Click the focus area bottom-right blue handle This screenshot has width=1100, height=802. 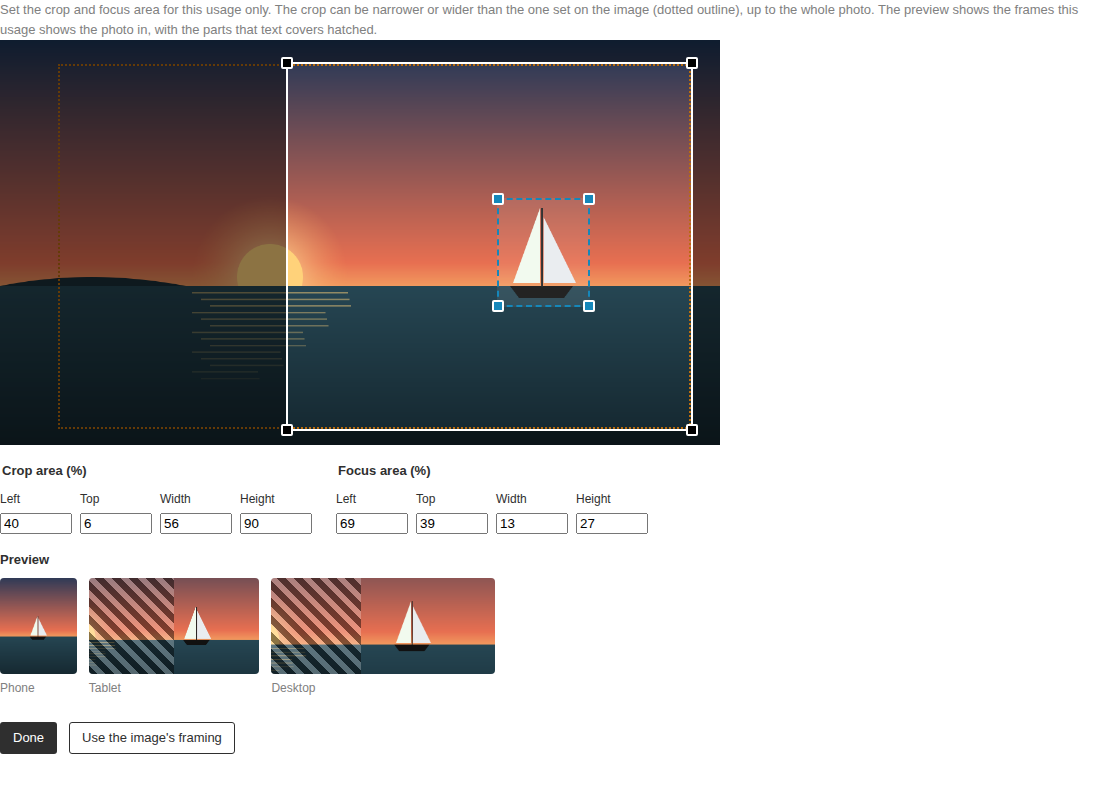[x=589, y=306]
